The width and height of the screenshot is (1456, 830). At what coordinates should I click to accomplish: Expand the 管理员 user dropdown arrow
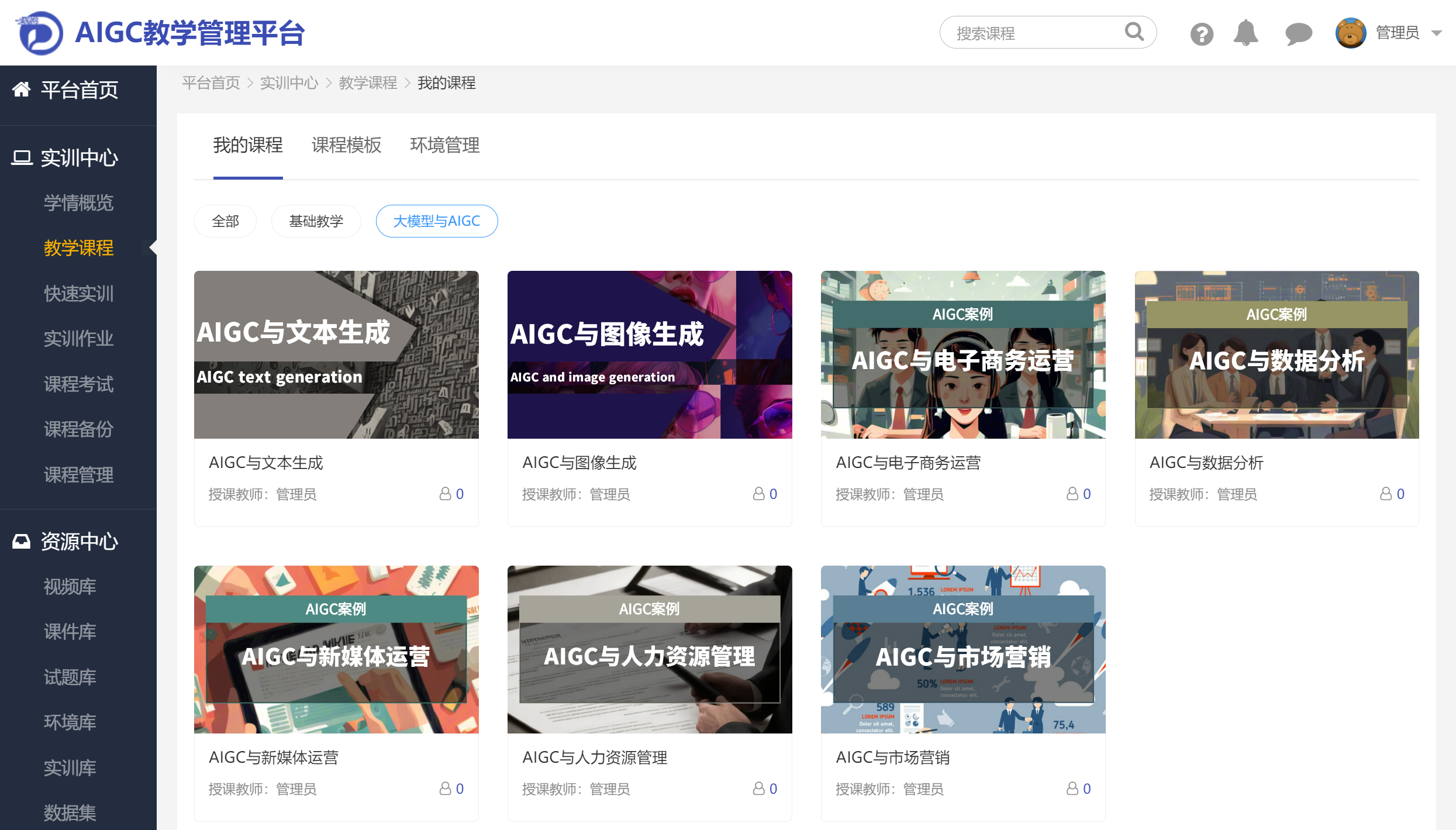point(1436,33)
